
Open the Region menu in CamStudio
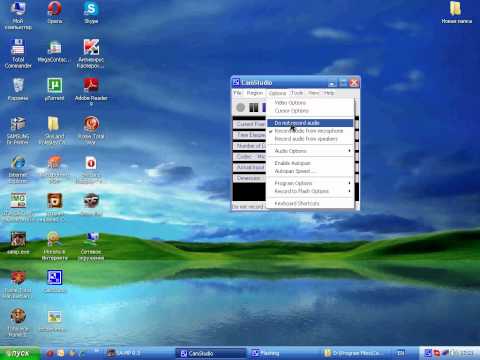pos(255,93)
